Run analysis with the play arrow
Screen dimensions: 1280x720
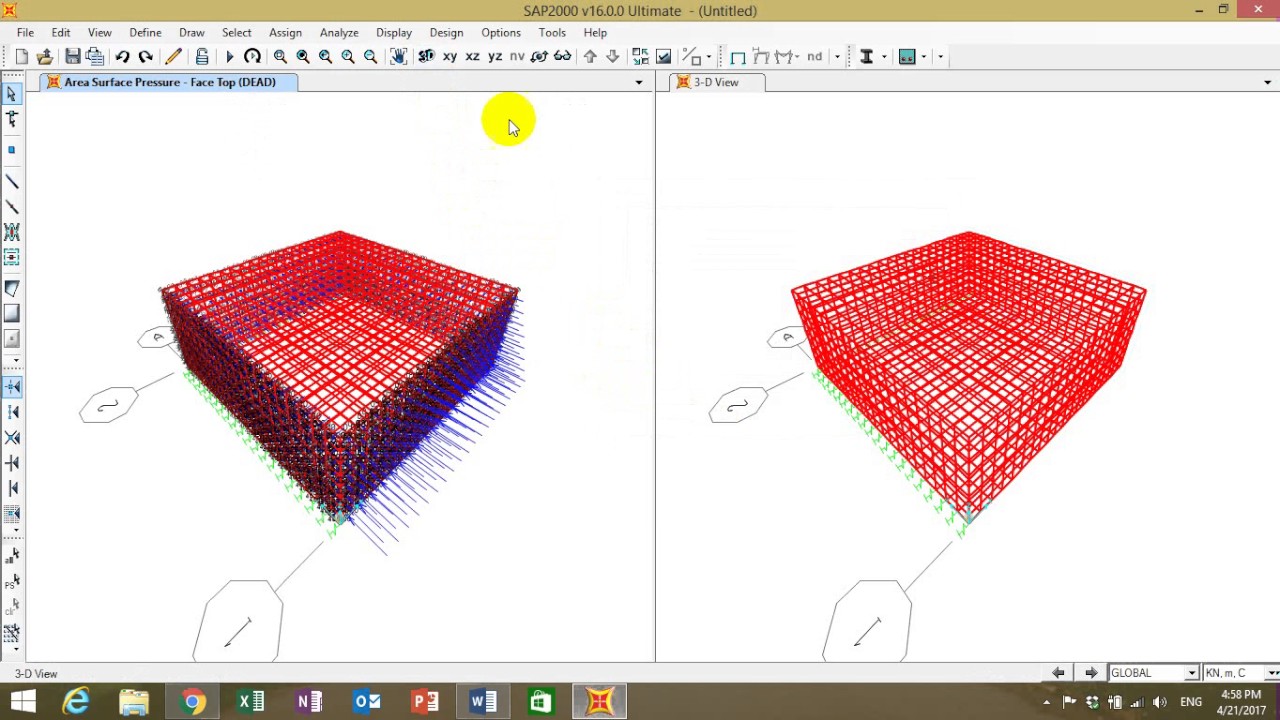tap(229, 57)
